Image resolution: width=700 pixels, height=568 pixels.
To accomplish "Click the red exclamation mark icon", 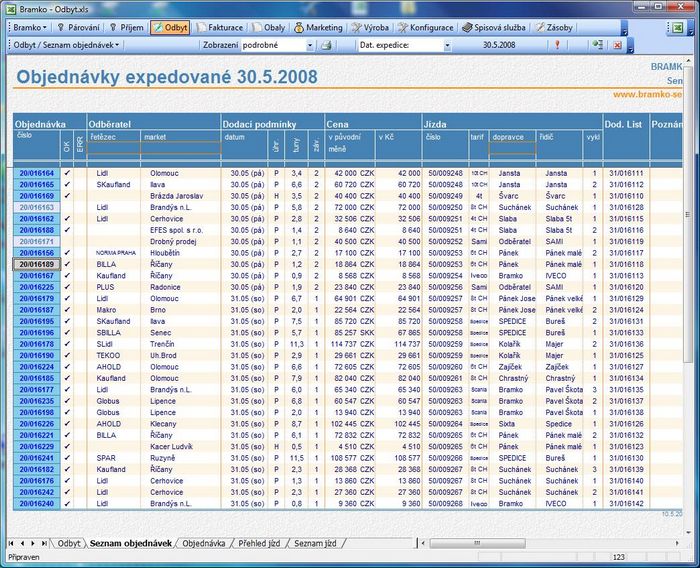I will pos(557,45).
